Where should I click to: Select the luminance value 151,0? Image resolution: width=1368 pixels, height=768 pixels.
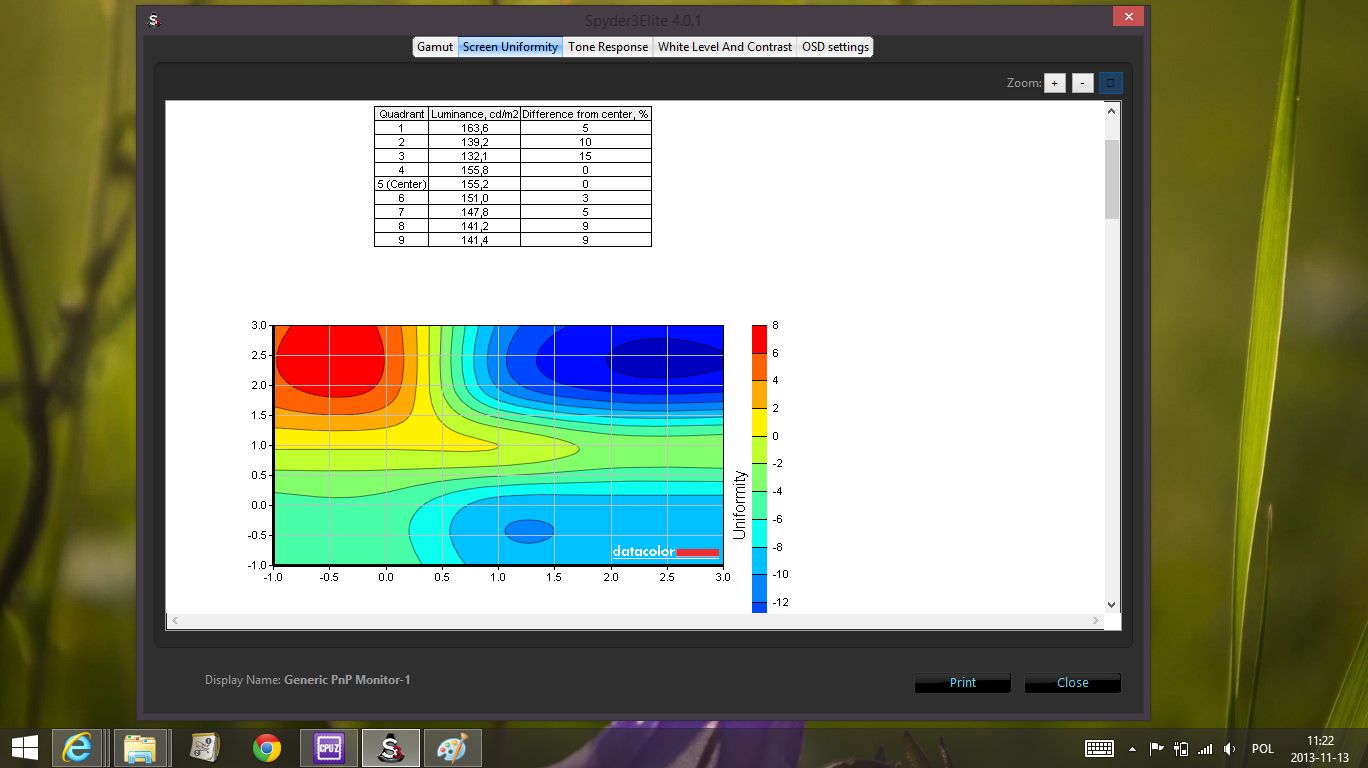point(475,198)
